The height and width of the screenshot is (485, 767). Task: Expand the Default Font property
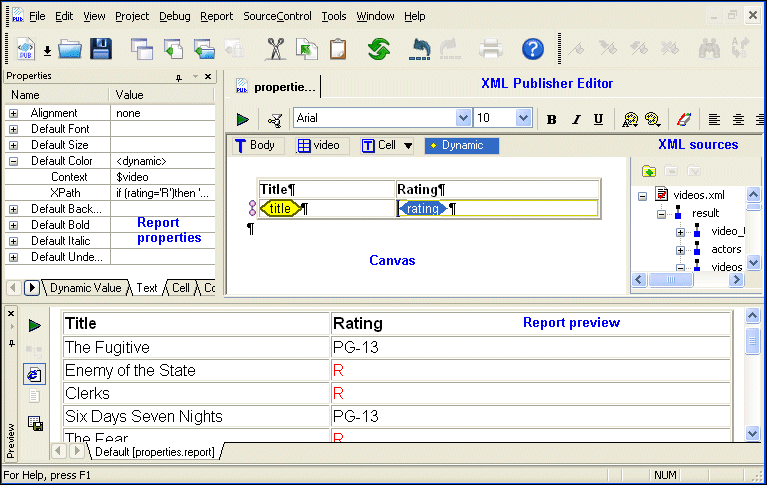point(14,129)
